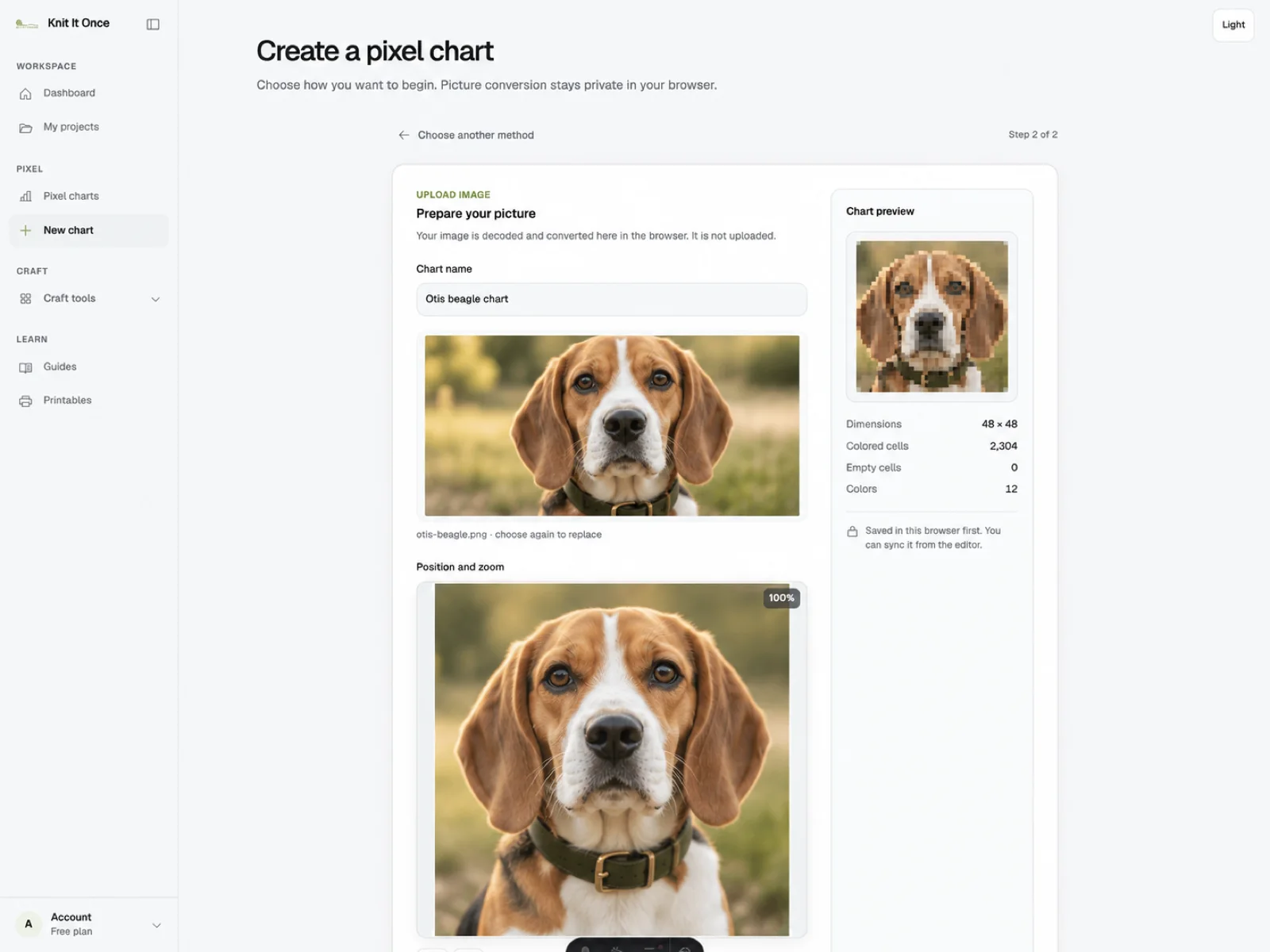1270x952 pixels.
Task: Click the Printables printer icon
Action: (25, 401)
